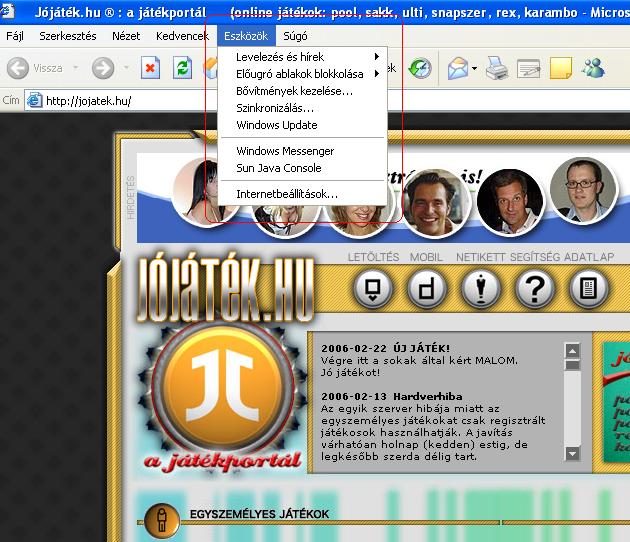This screenshot has width=630, height=542.
Task: Open the Mail button dropdown arrow
Action: [474, 68]
